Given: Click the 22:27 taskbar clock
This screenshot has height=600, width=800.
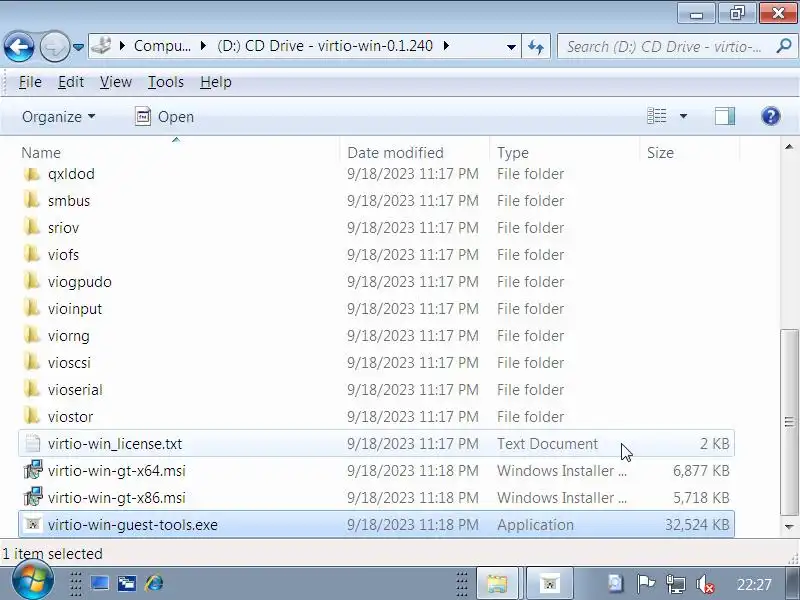Looking at the screenshot, I should click(x=754, y=584).
